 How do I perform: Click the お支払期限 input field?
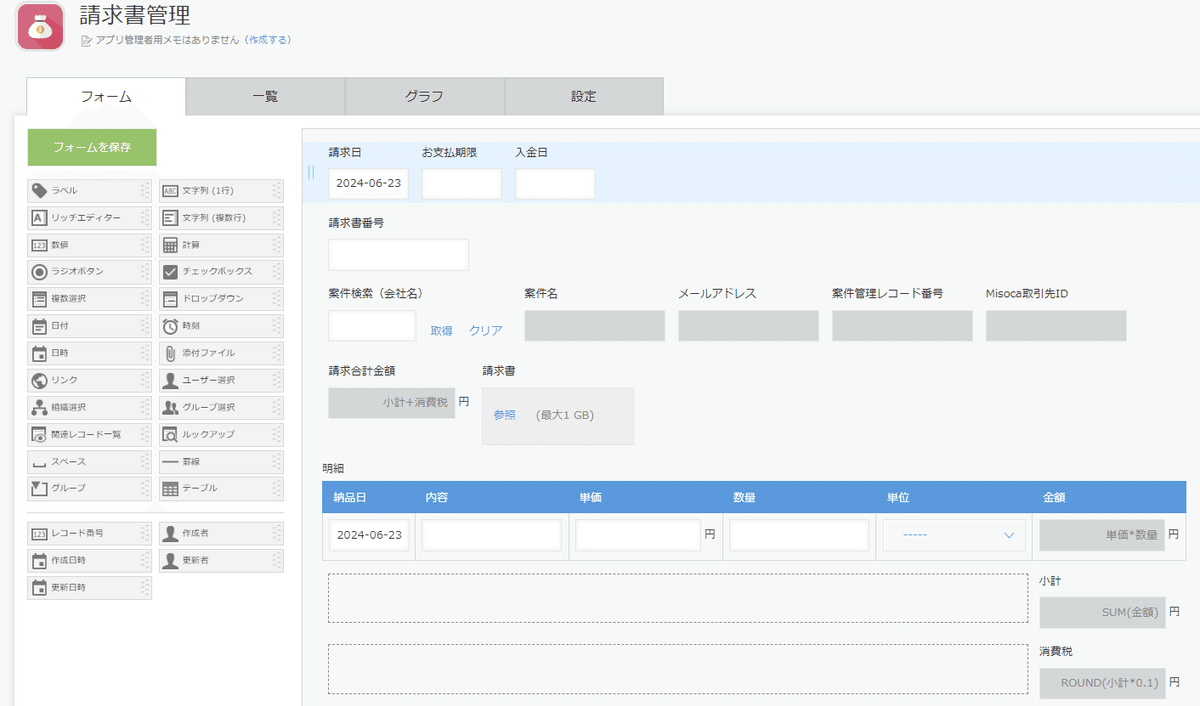click(x=462, y=184)
